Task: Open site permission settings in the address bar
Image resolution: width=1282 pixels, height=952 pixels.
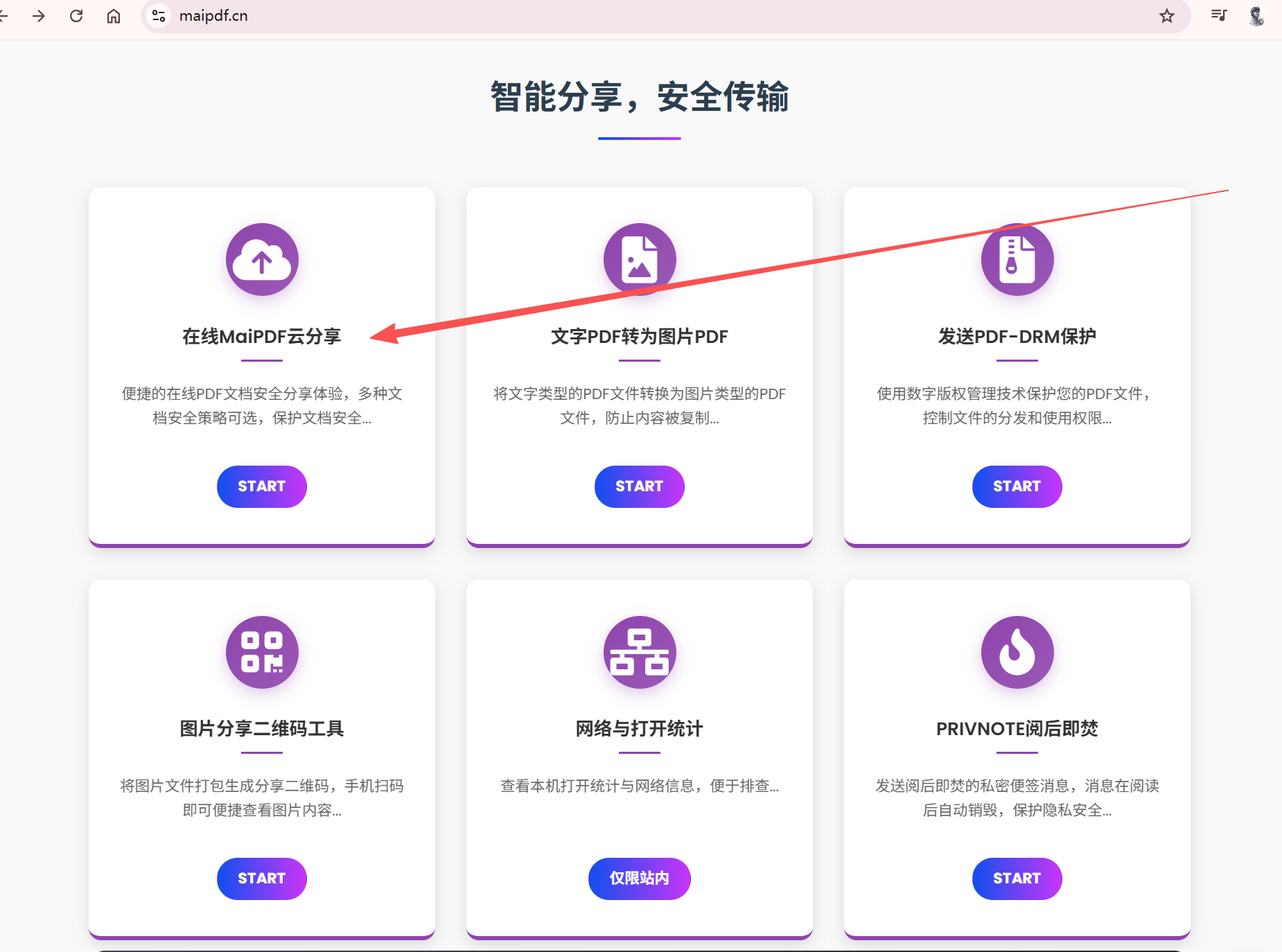Action: 158,15
